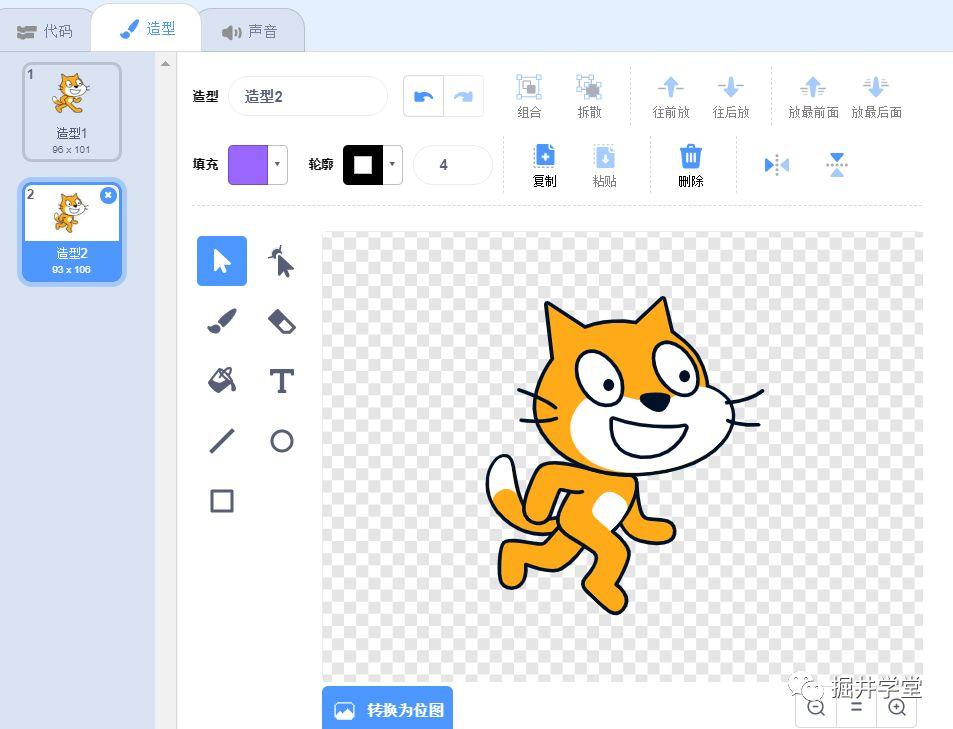Click 转换为位图 convert to bitmap button

(x=387, y=709)
